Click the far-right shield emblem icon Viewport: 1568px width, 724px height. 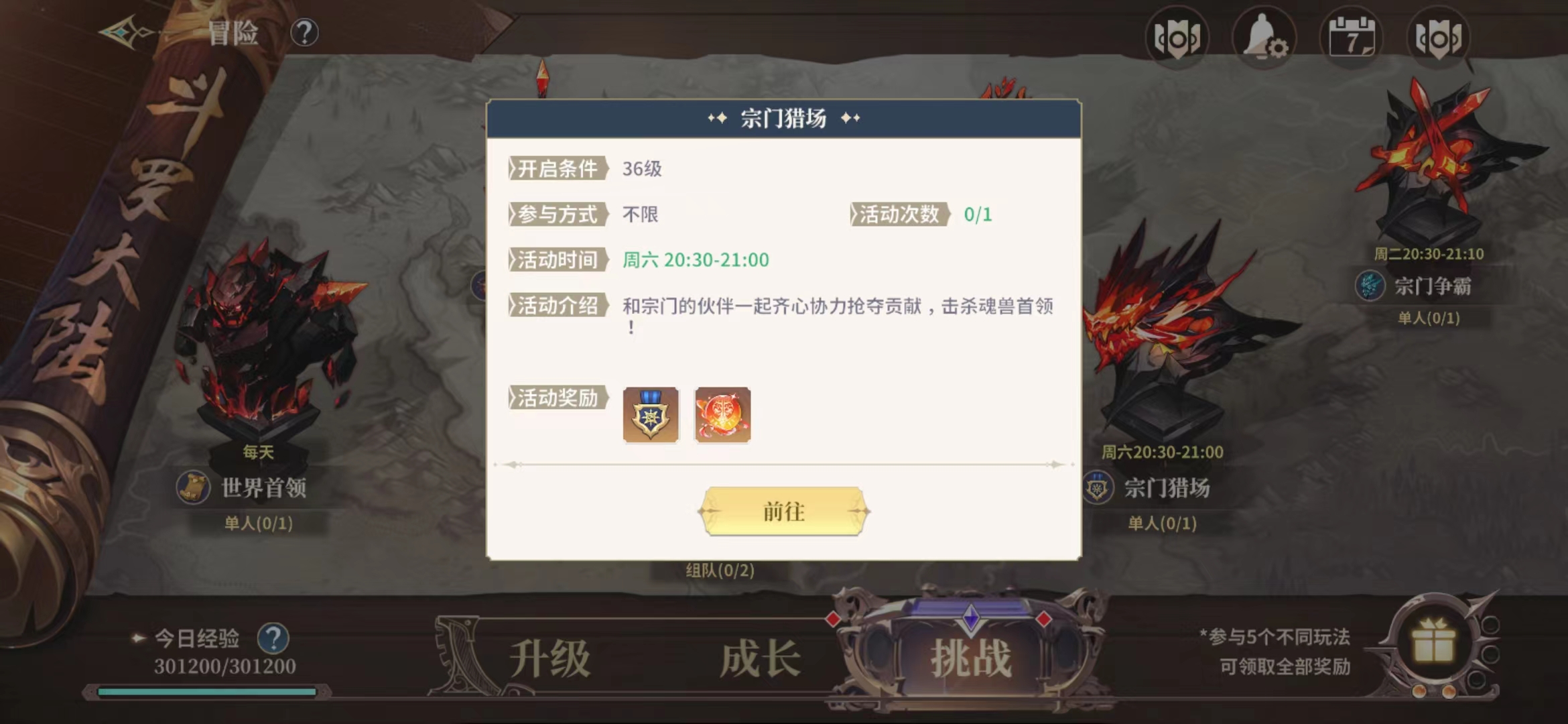click(x=1439, y=37)
